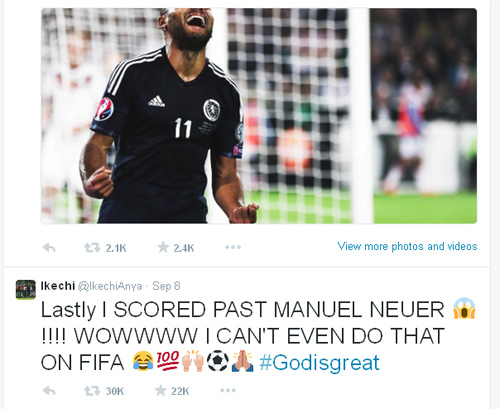Viewport: 500px width, 409px height.
Task: Favorite the photo tweet with 2.4K stars
Action: pos(163,247)
